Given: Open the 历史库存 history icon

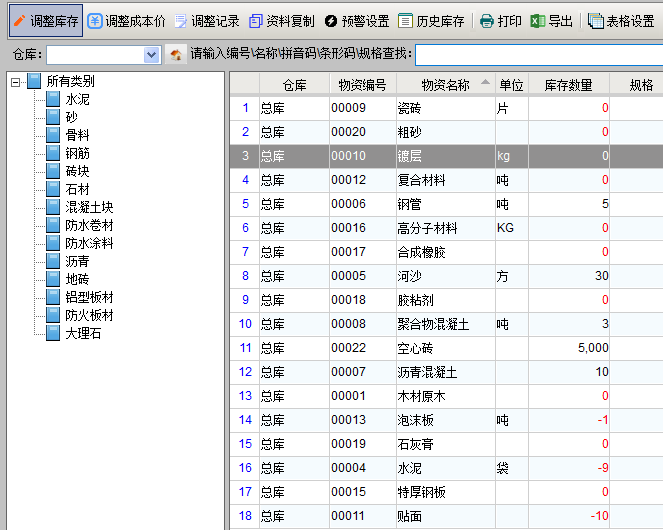Looking at the screenshot, I should point(405,20).
